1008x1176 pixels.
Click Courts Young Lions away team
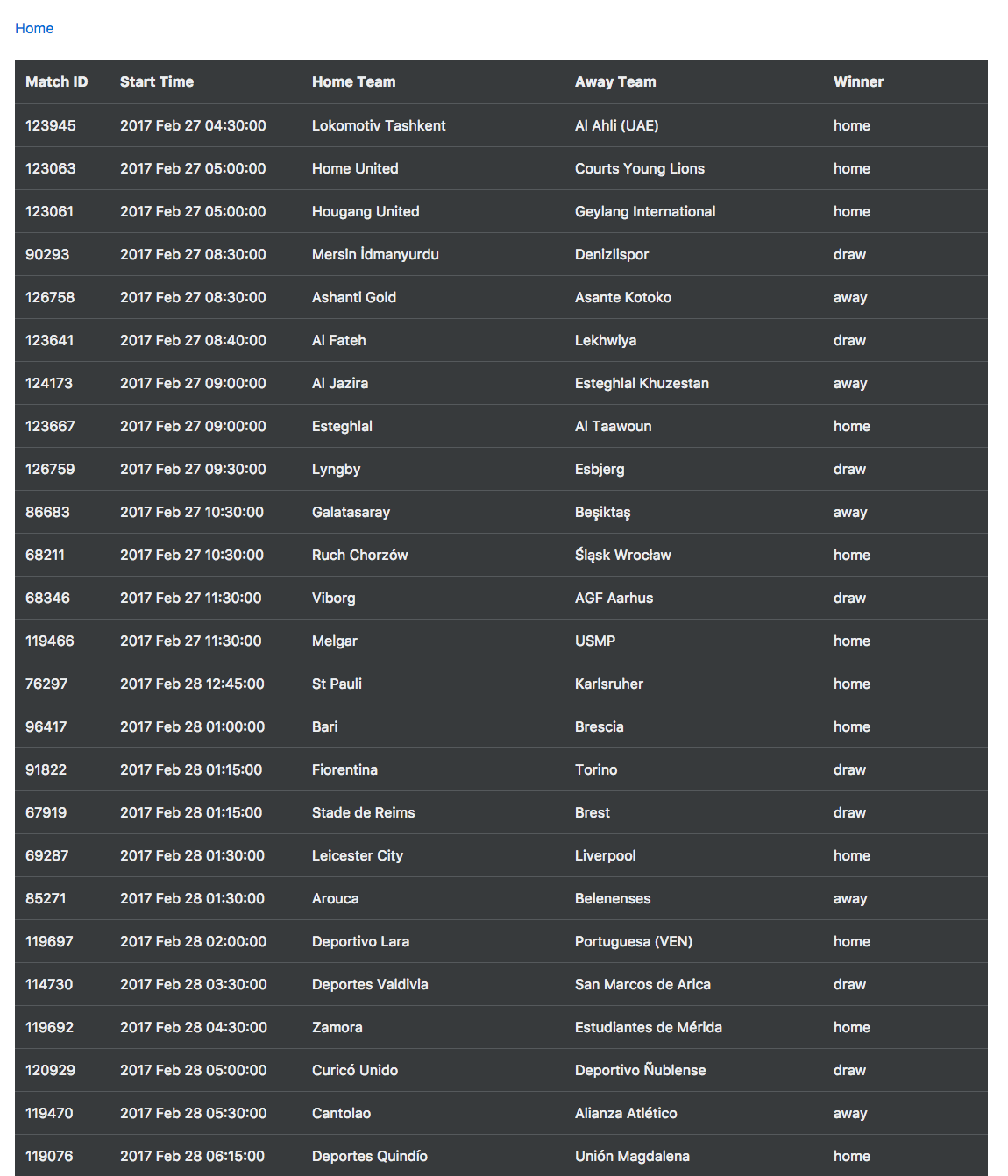[639, 168]
